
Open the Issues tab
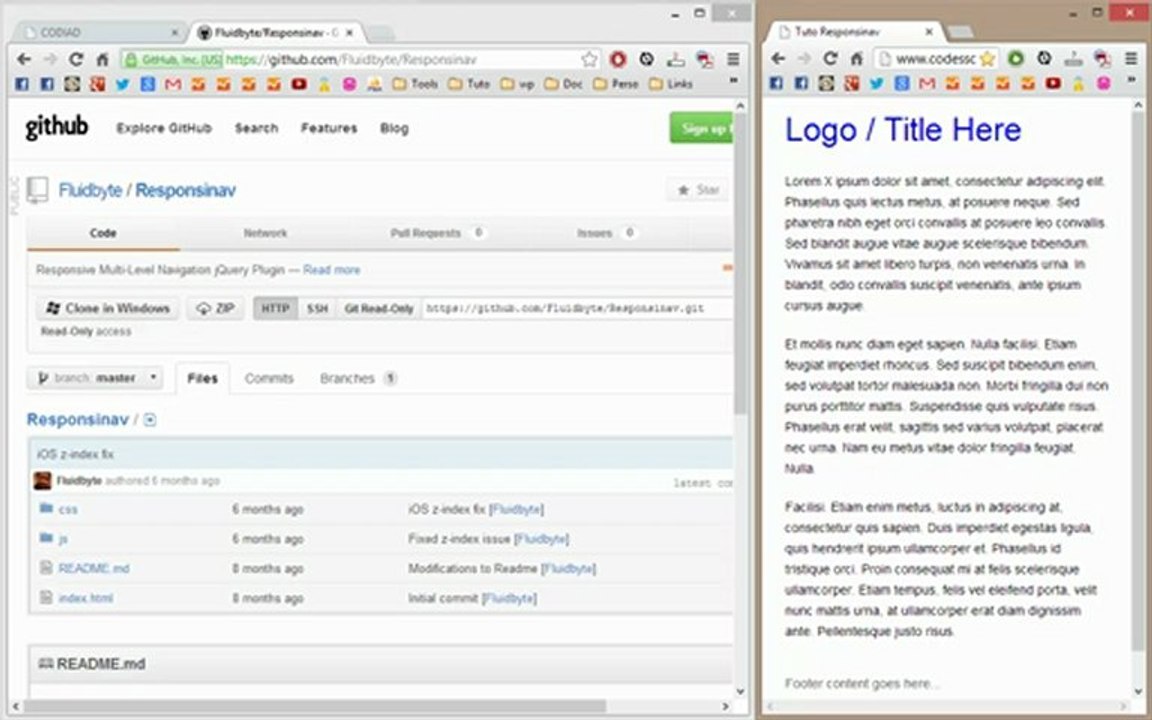click(x=605, y=233)
